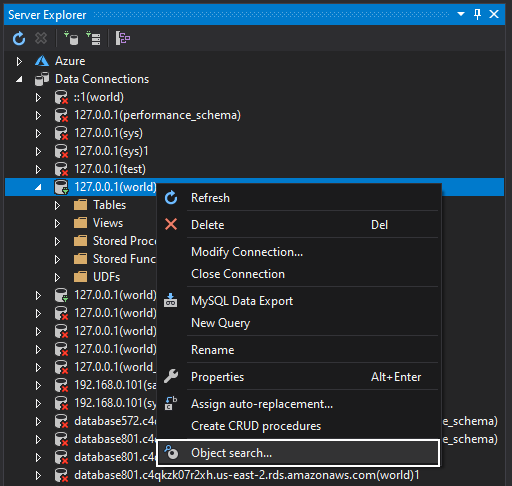This screenshot has height=486, width=512.
Task: Click the Tables folder icon
Action: pyautogui.click(x=80, y=205)
